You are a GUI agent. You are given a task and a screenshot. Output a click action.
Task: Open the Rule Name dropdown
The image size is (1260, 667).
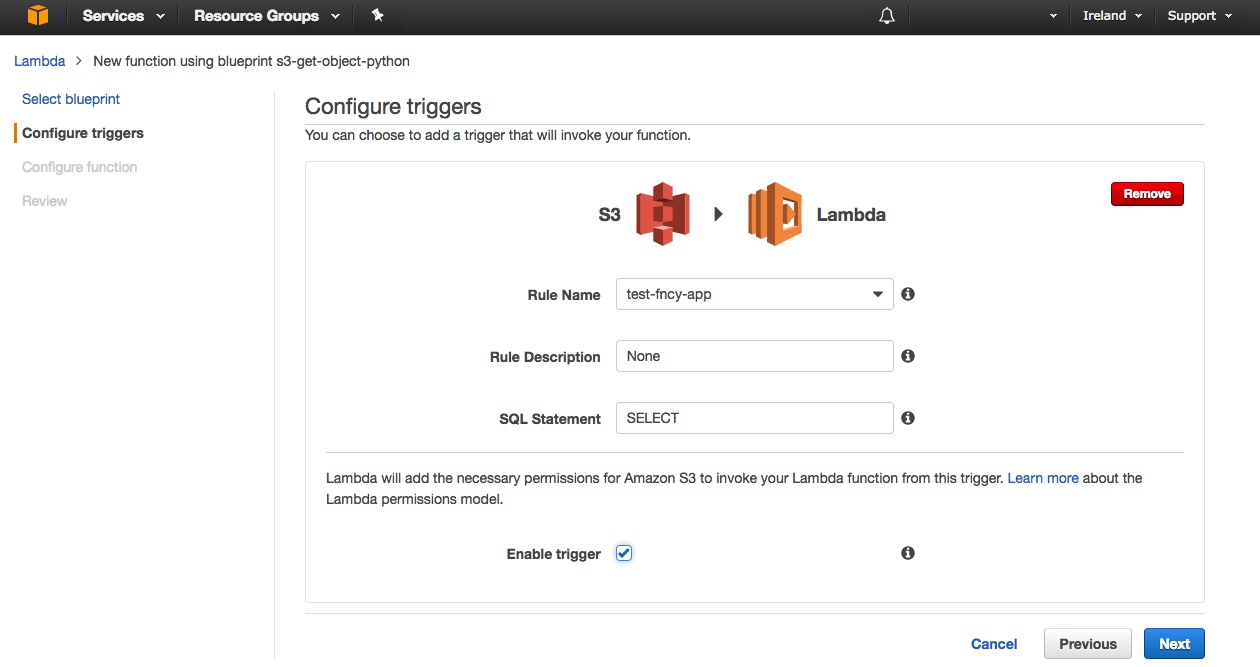pos(754,294)
